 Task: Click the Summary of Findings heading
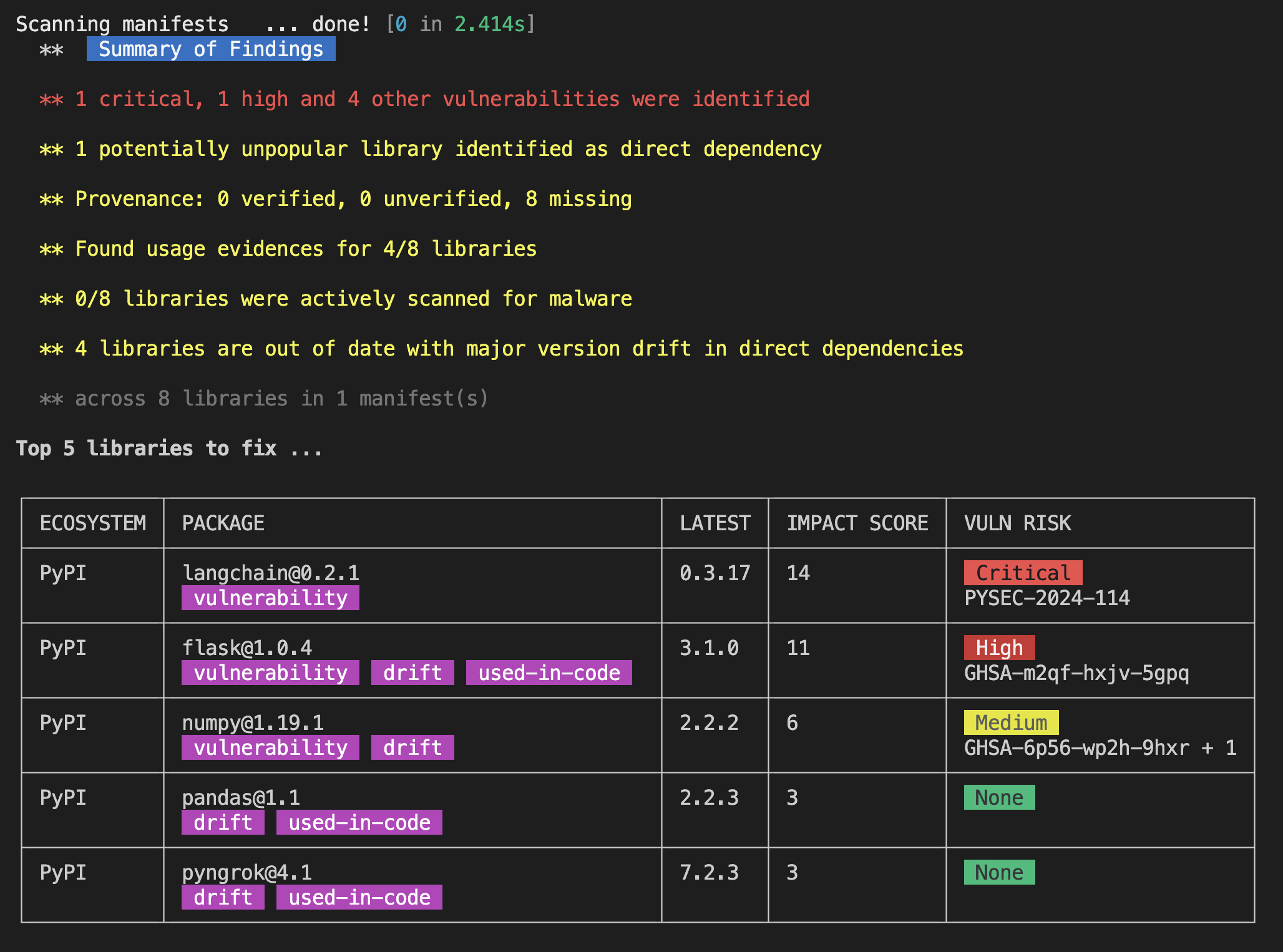211,49
